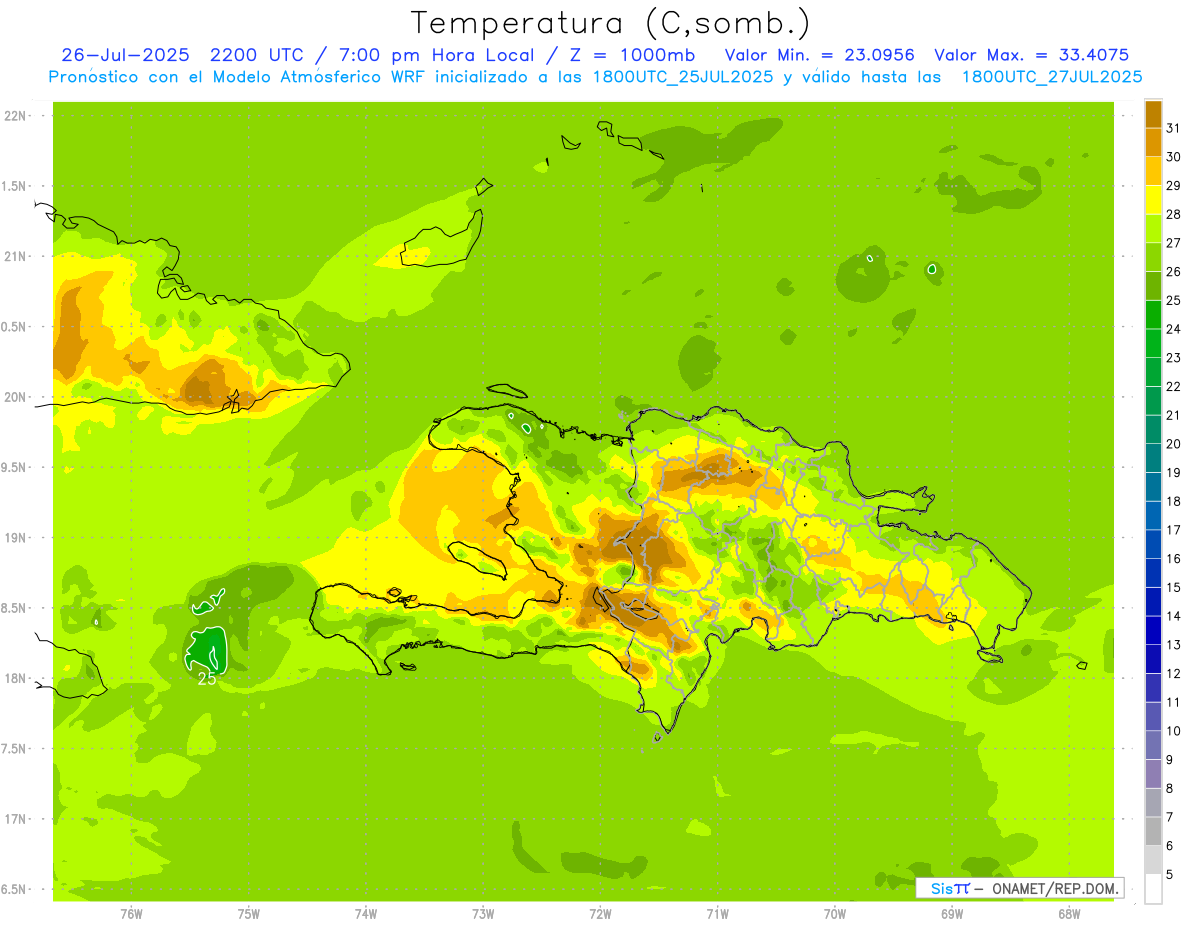Select the purple legend swatch between 8 and 9
1200x927 pixels.
(1153, 774)
